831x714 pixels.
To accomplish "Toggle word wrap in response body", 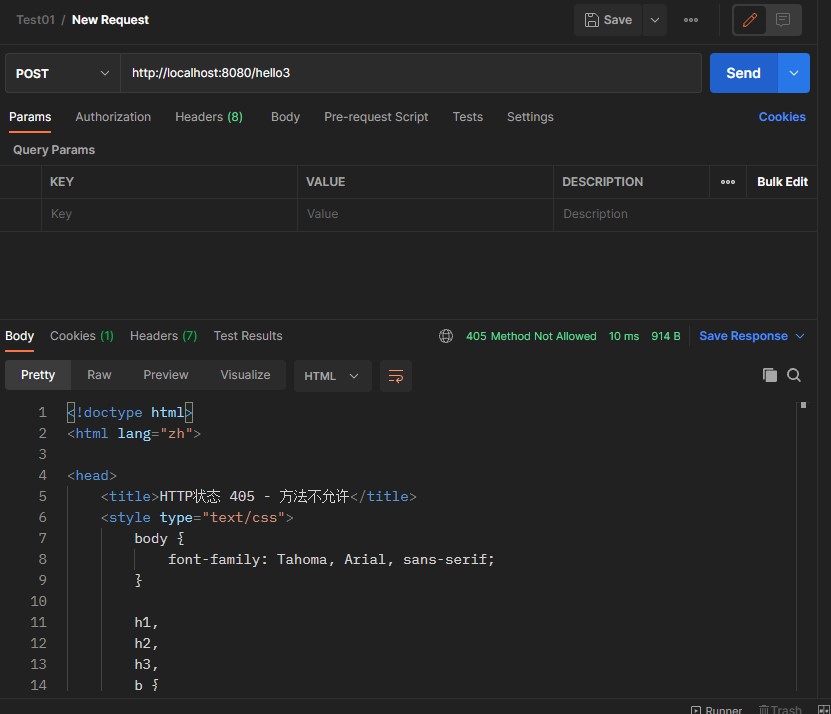I will tap(396, 375).
